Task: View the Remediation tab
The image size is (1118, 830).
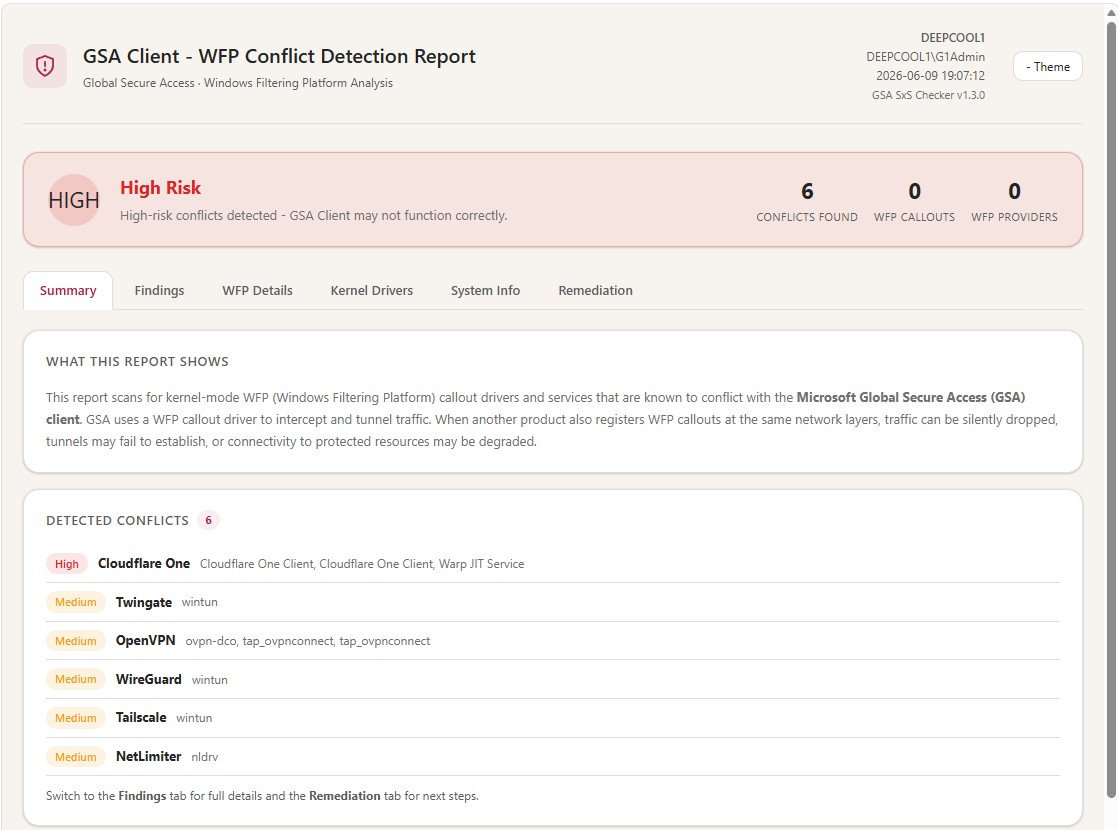Action: 595,290
